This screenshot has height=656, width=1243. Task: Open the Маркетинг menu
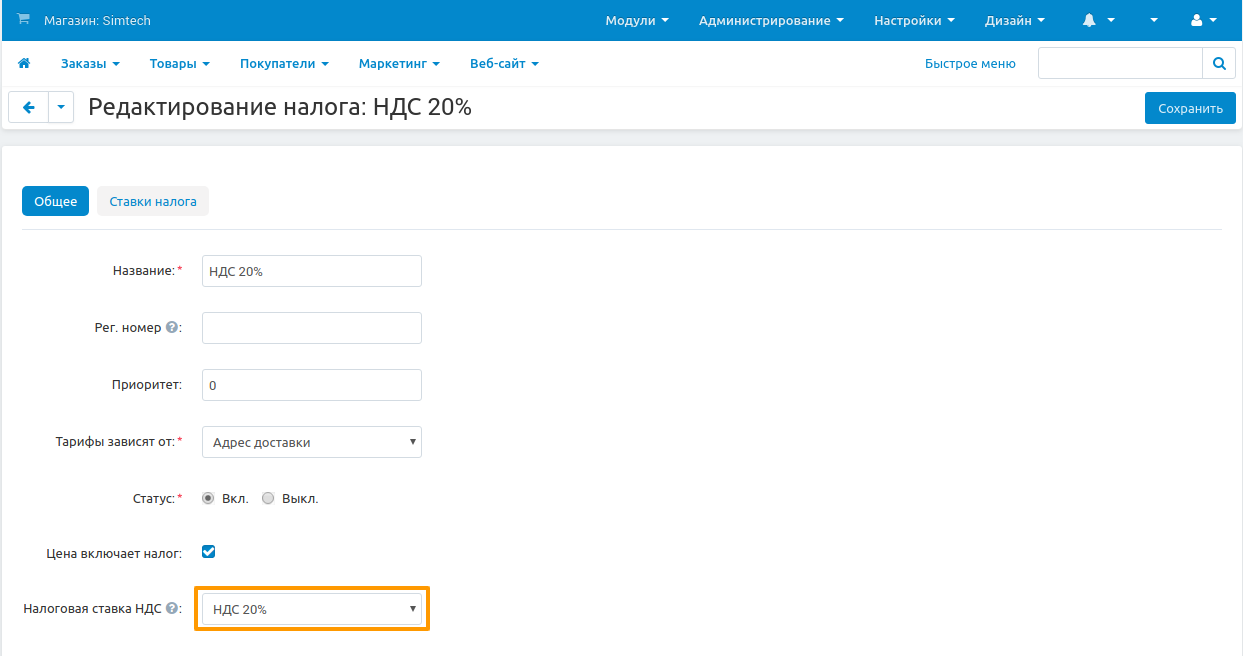point(399,63)
